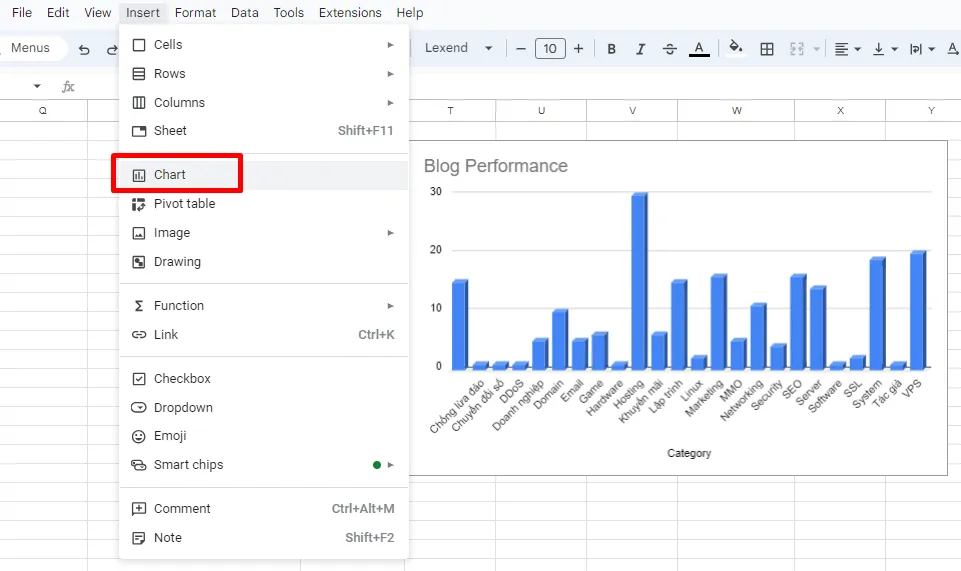Viewport: 961px width, 571px height.
Task: Decrease font size with minus button
Action: coord(520,48)
